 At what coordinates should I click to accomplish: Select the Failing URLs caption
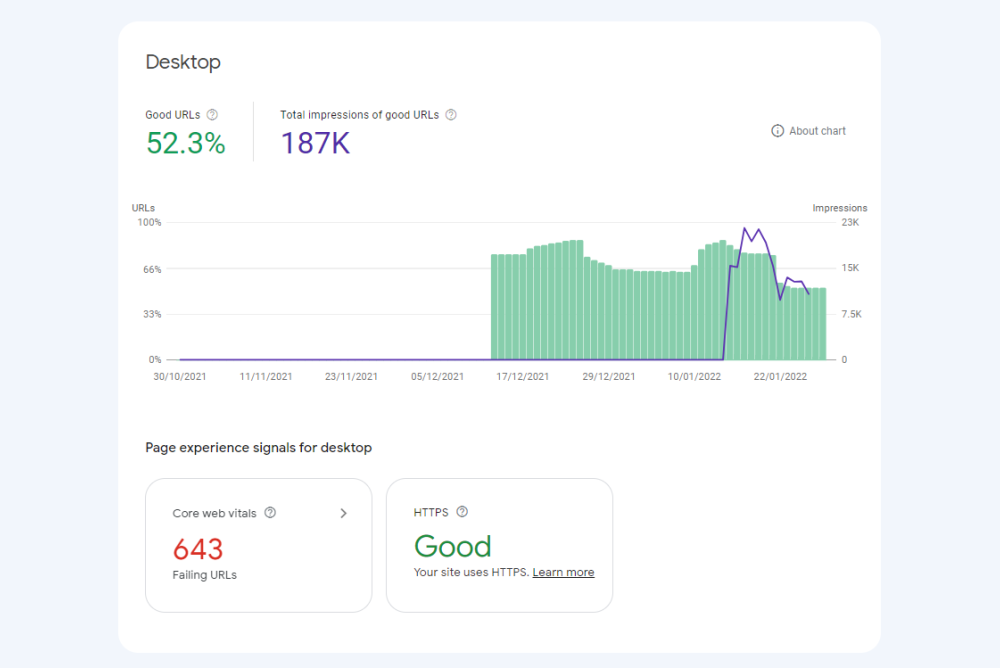[x=205, y=575]
